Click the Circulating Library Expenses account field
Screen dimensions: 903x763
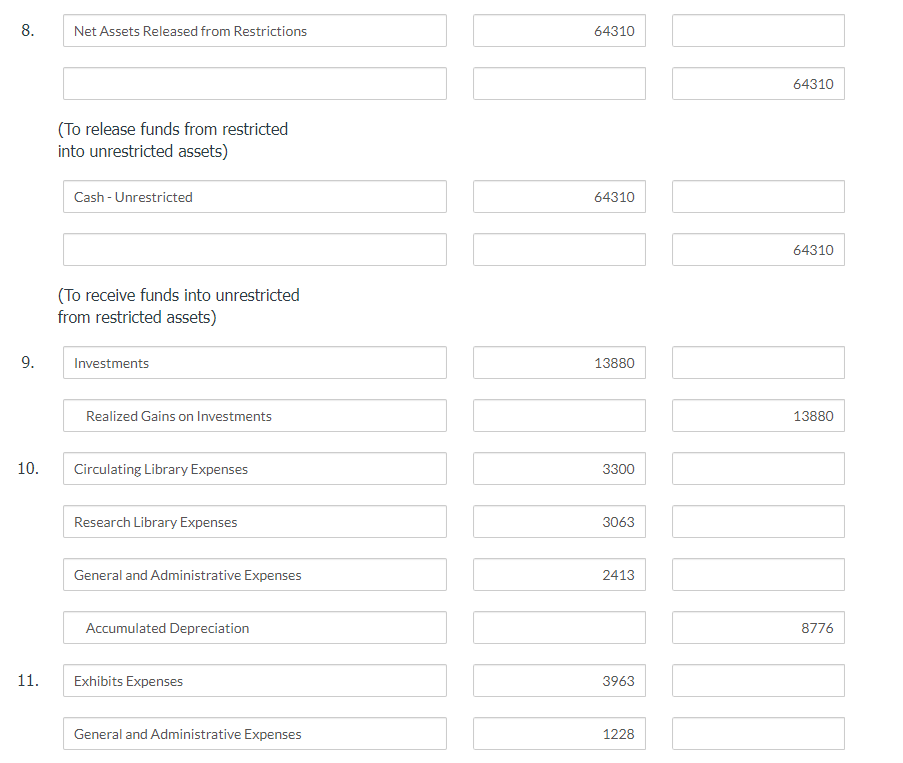pyautogui.click(x=253, y=468)
